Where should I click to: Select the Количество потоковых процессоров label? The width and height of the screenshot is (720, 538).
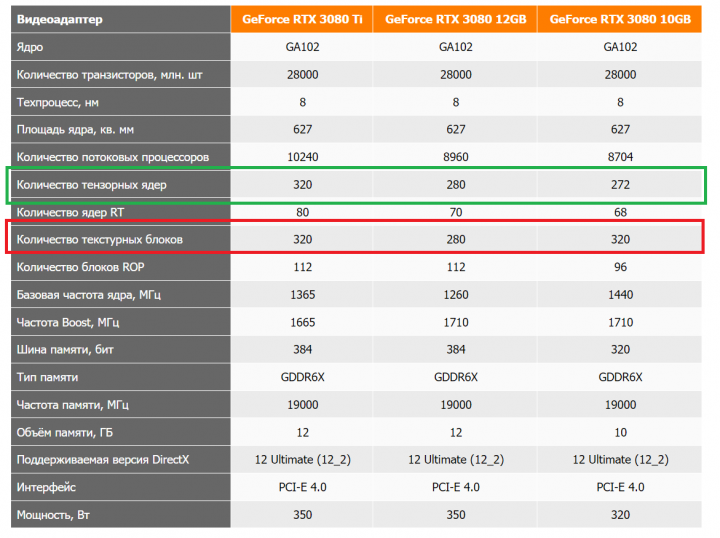pos(113,157)
